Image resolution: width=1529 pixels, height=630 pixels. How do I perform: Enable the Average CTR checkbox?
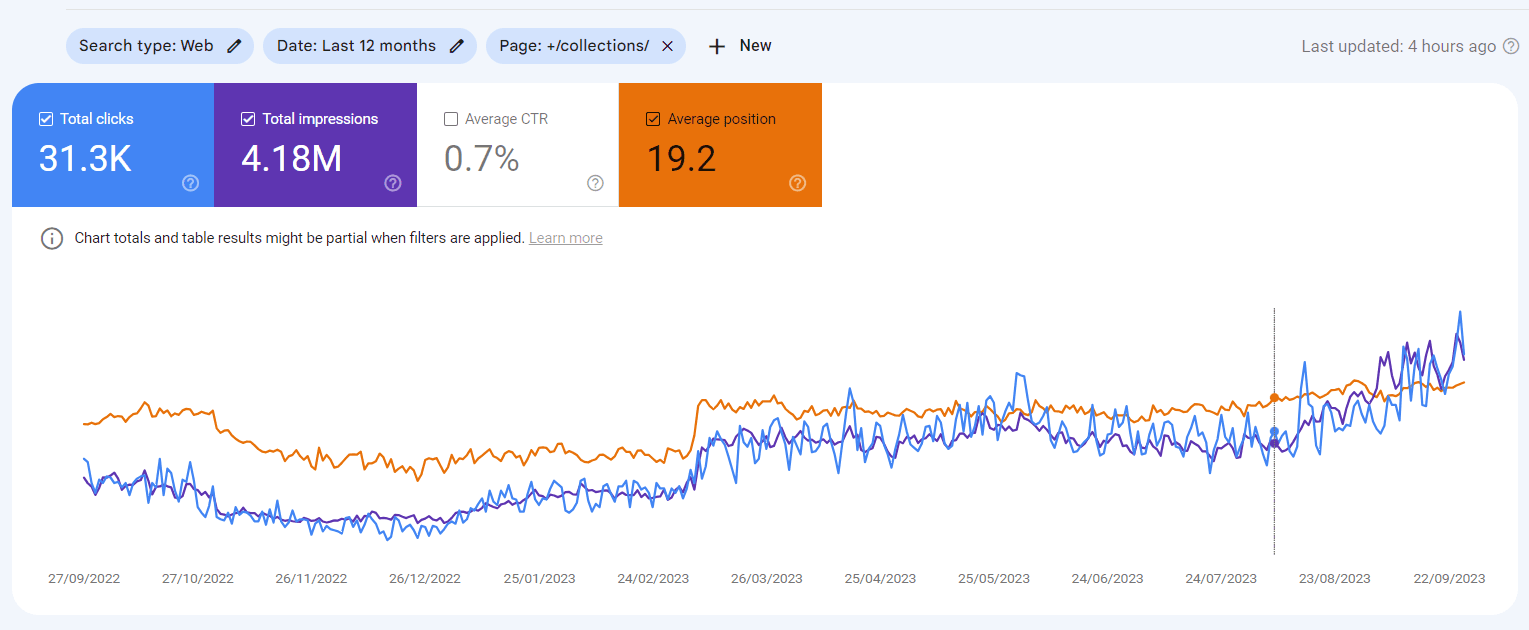450,118
